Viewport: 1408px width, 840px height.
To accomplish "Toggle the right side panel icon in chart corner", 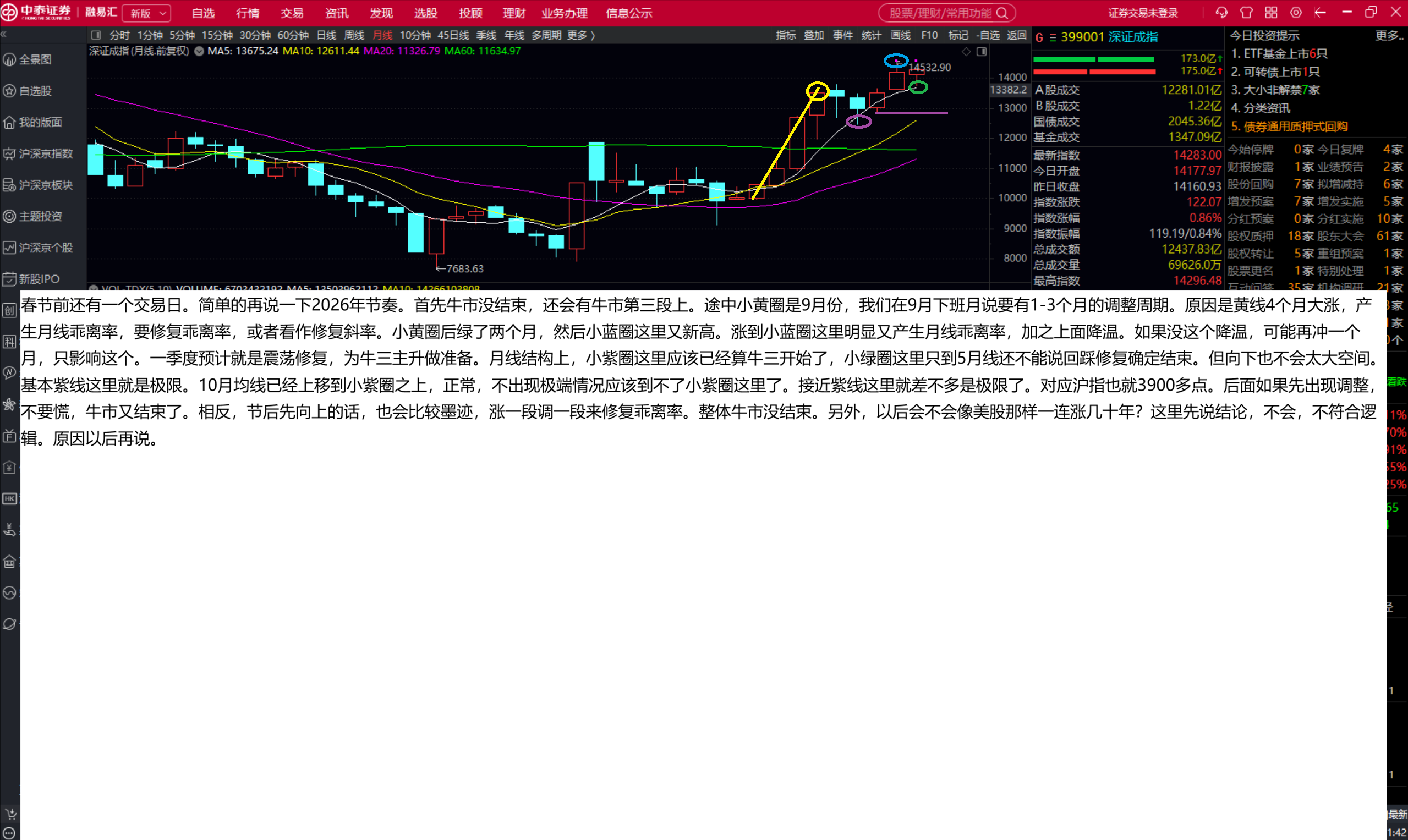I will pos(982,52).
